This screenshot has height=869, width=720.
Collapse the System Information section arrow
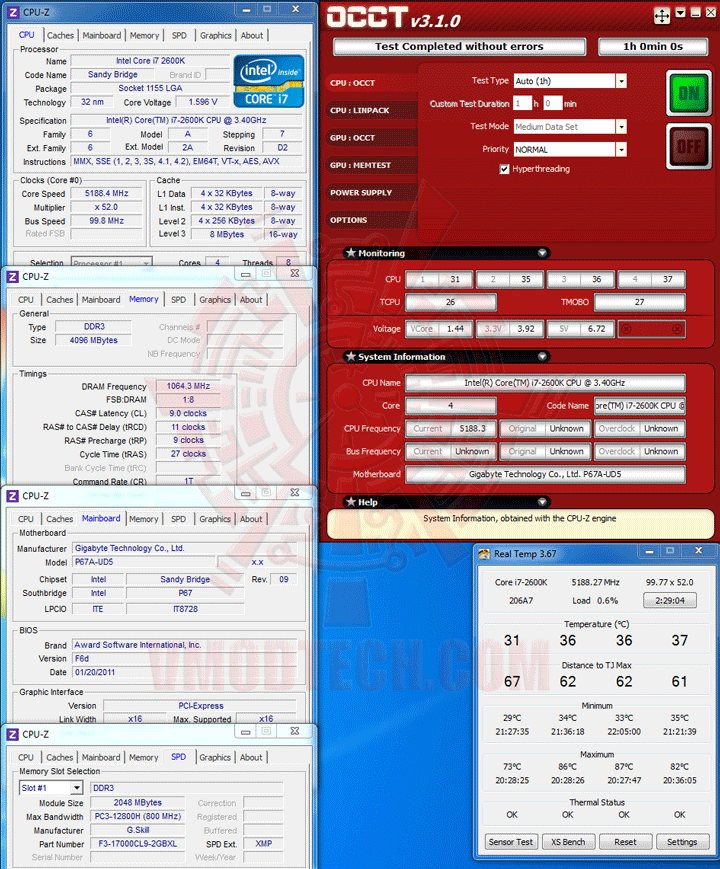542,357
